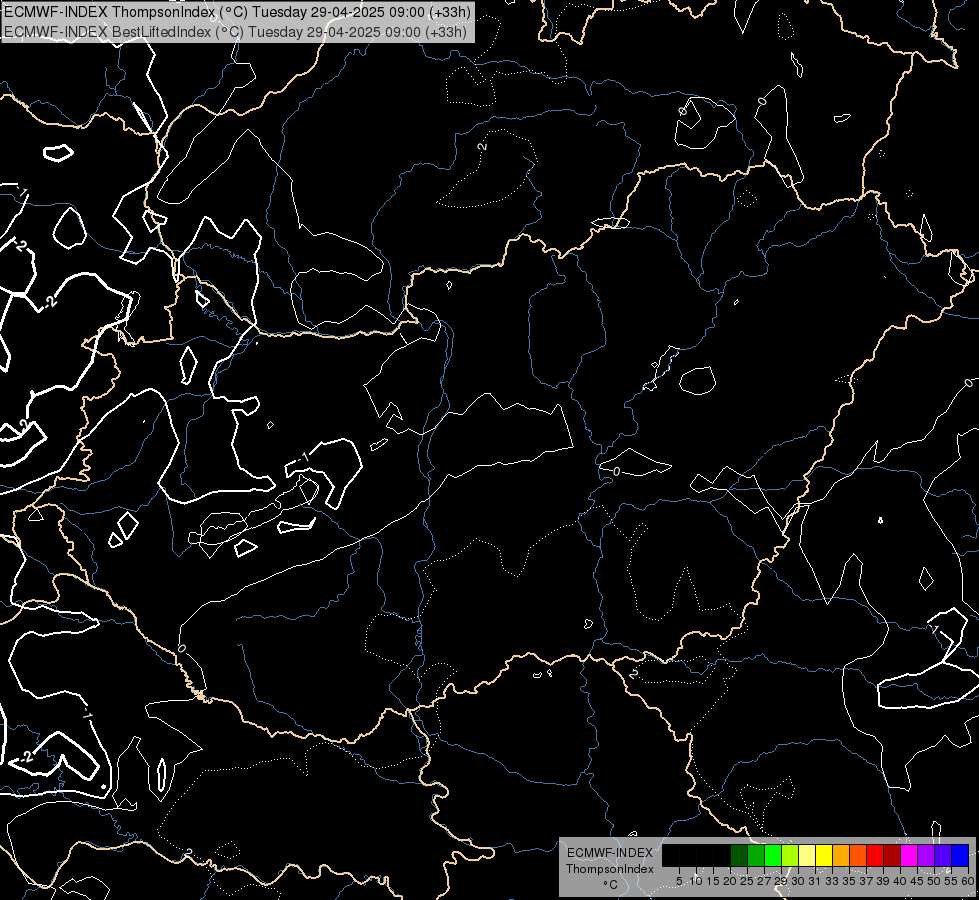Click the legend scale value 40
979x900 pixels.
click(900, 881)
